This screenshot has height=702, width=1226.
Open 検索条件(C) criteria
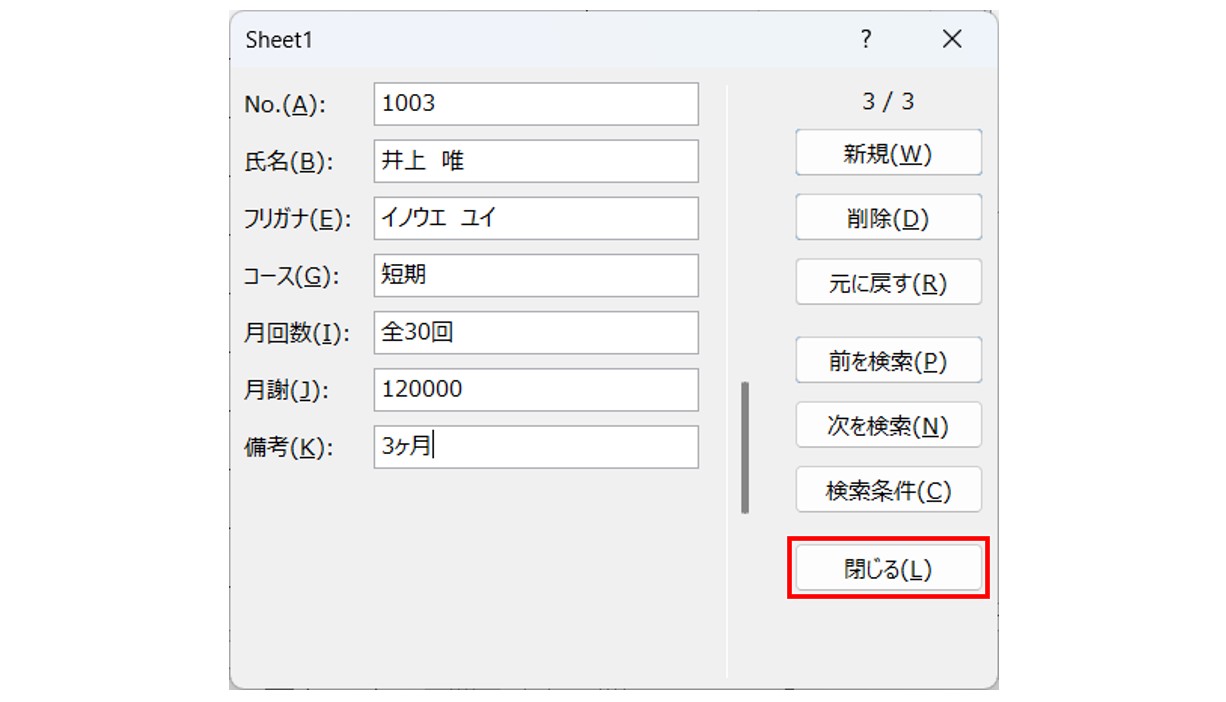click(888, 490)
